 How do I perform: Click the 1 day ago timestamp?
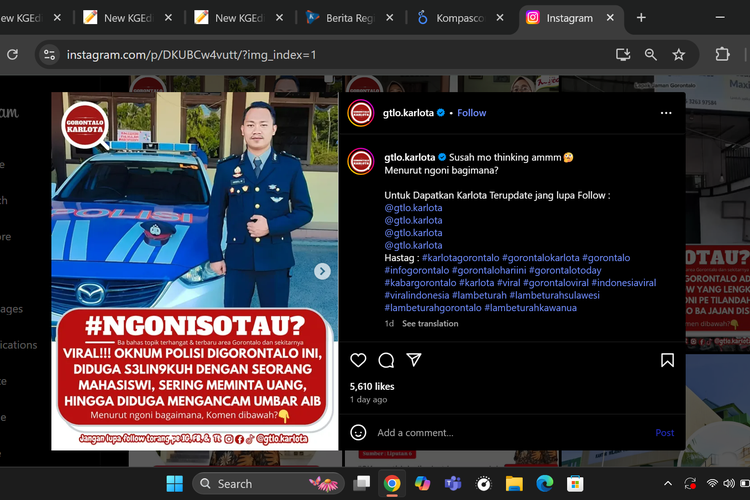pyautogui.click(x=368, y=400)
